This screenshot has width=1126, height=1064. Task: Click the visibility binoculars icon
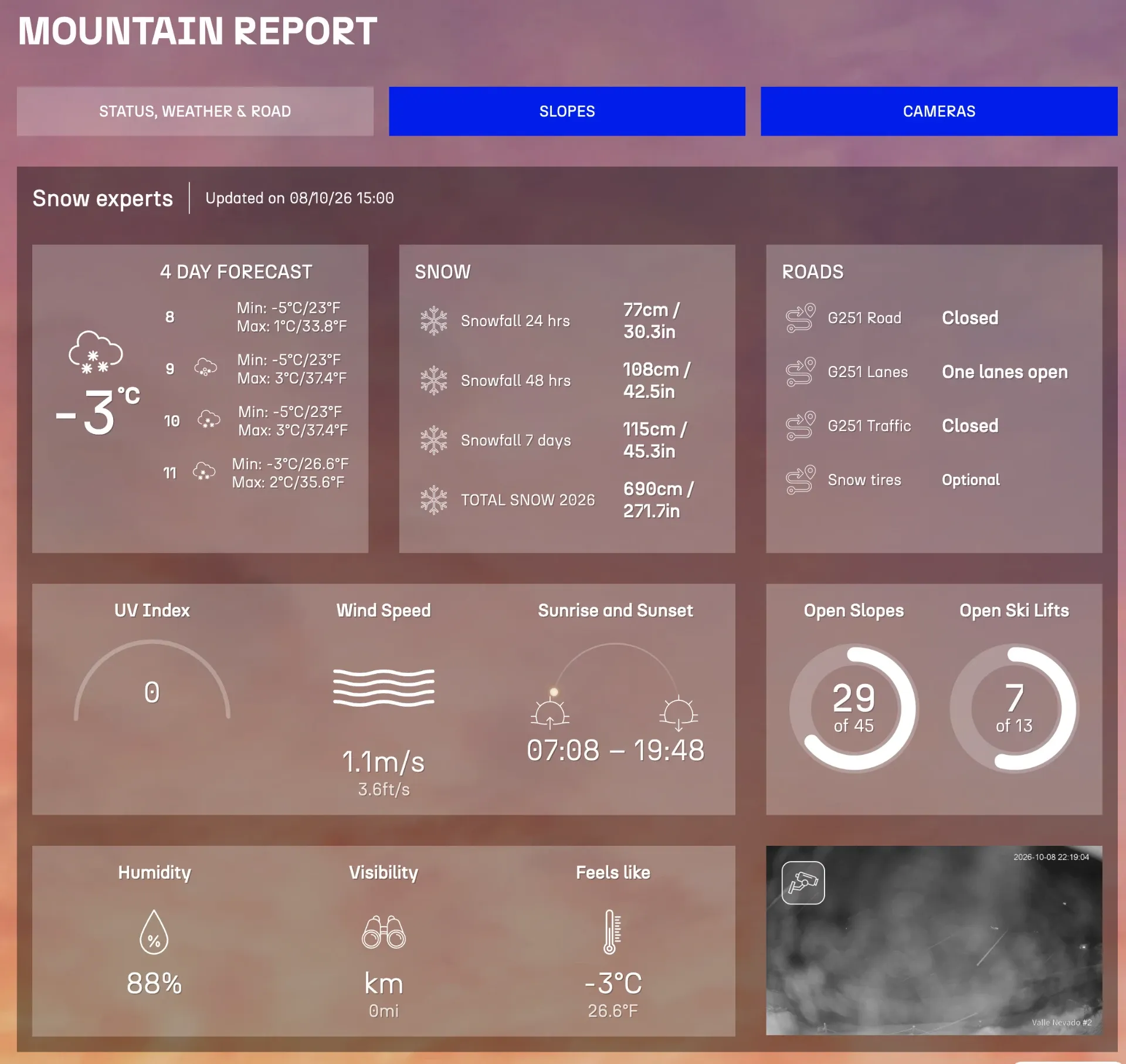pos(384,932)
